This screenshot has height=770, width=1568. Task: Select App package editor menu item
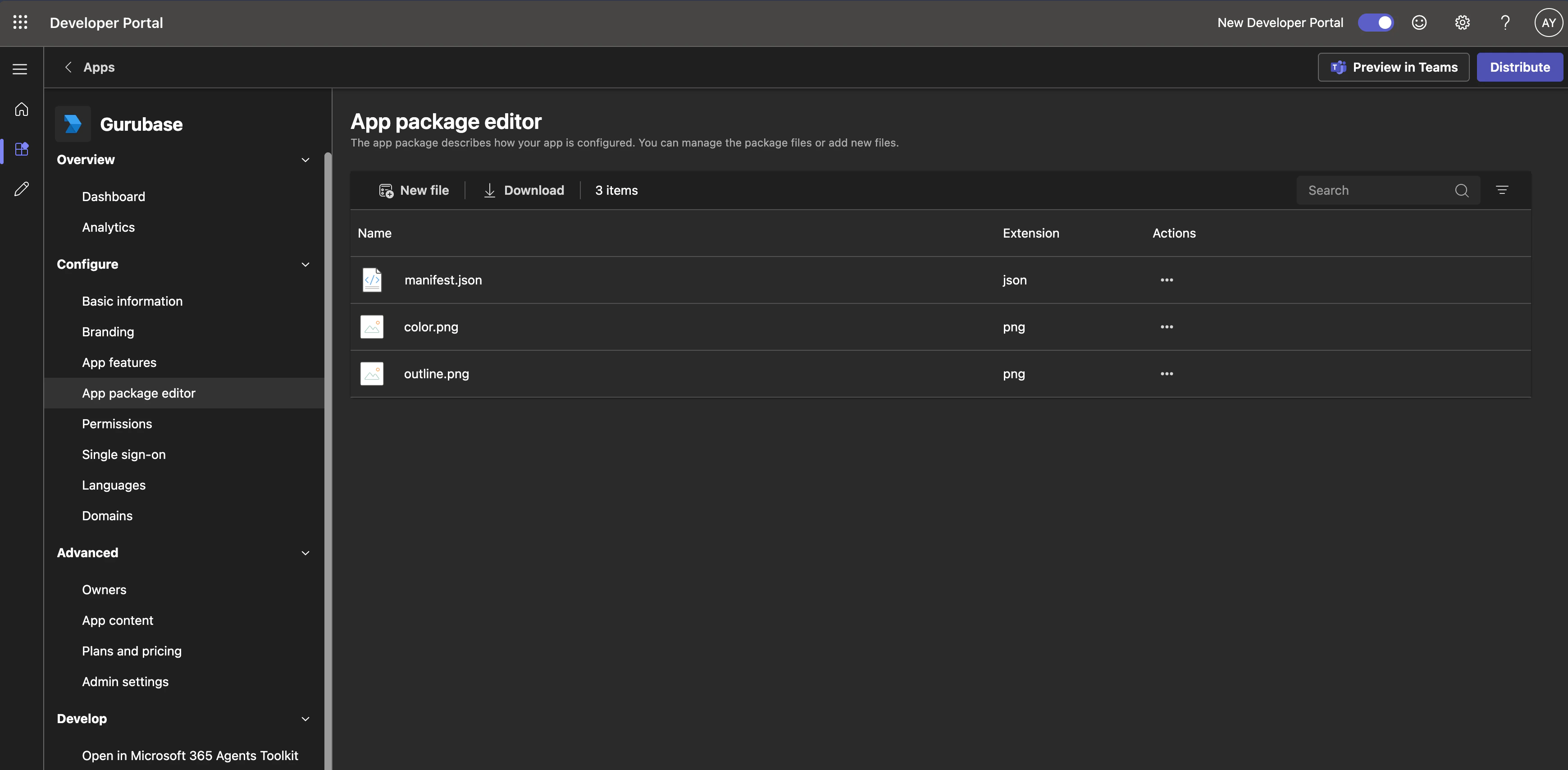[x=184, y=393]
